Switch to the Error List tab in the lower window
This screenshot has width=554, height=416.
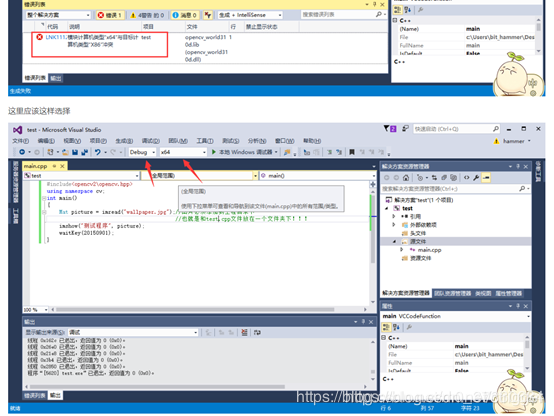(x=35, y=396)
